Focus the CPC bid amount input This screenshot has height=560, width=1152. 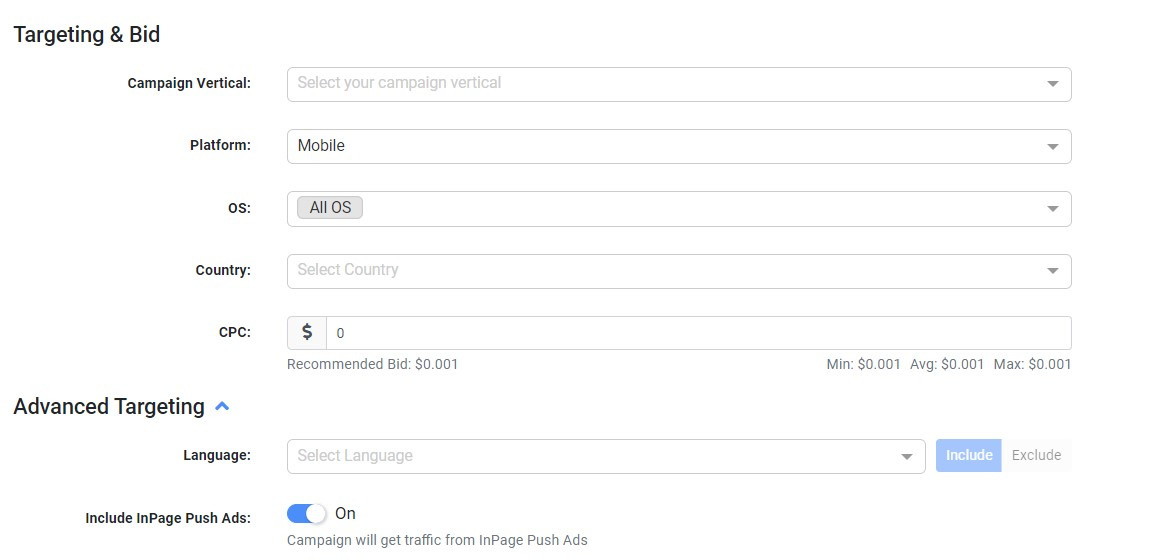pos(698,333)
